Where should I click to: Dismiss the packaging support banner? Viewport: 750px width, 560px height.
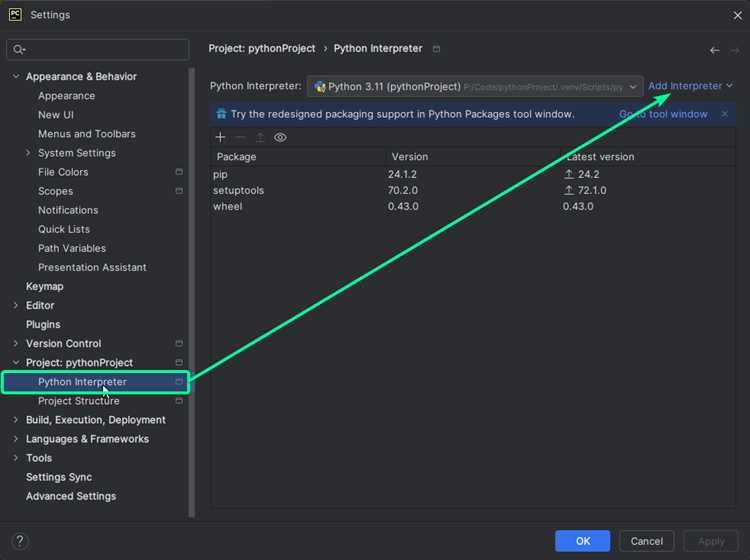(x=725, y=114)
